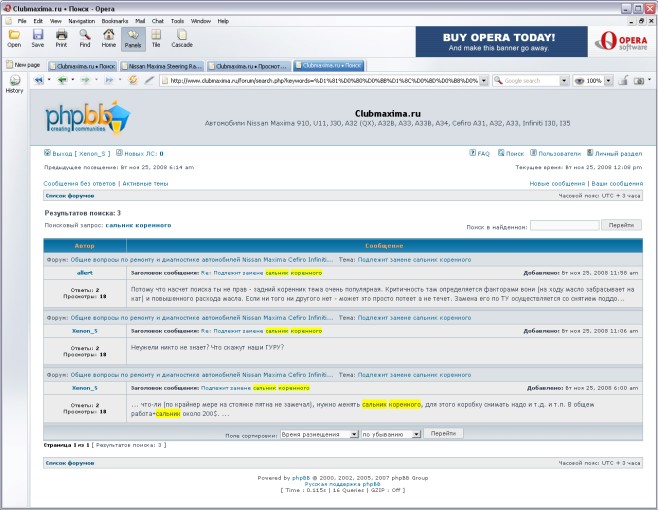
Task: Open the 100% zoom level dropdown
Action: [x=609, y=80]
